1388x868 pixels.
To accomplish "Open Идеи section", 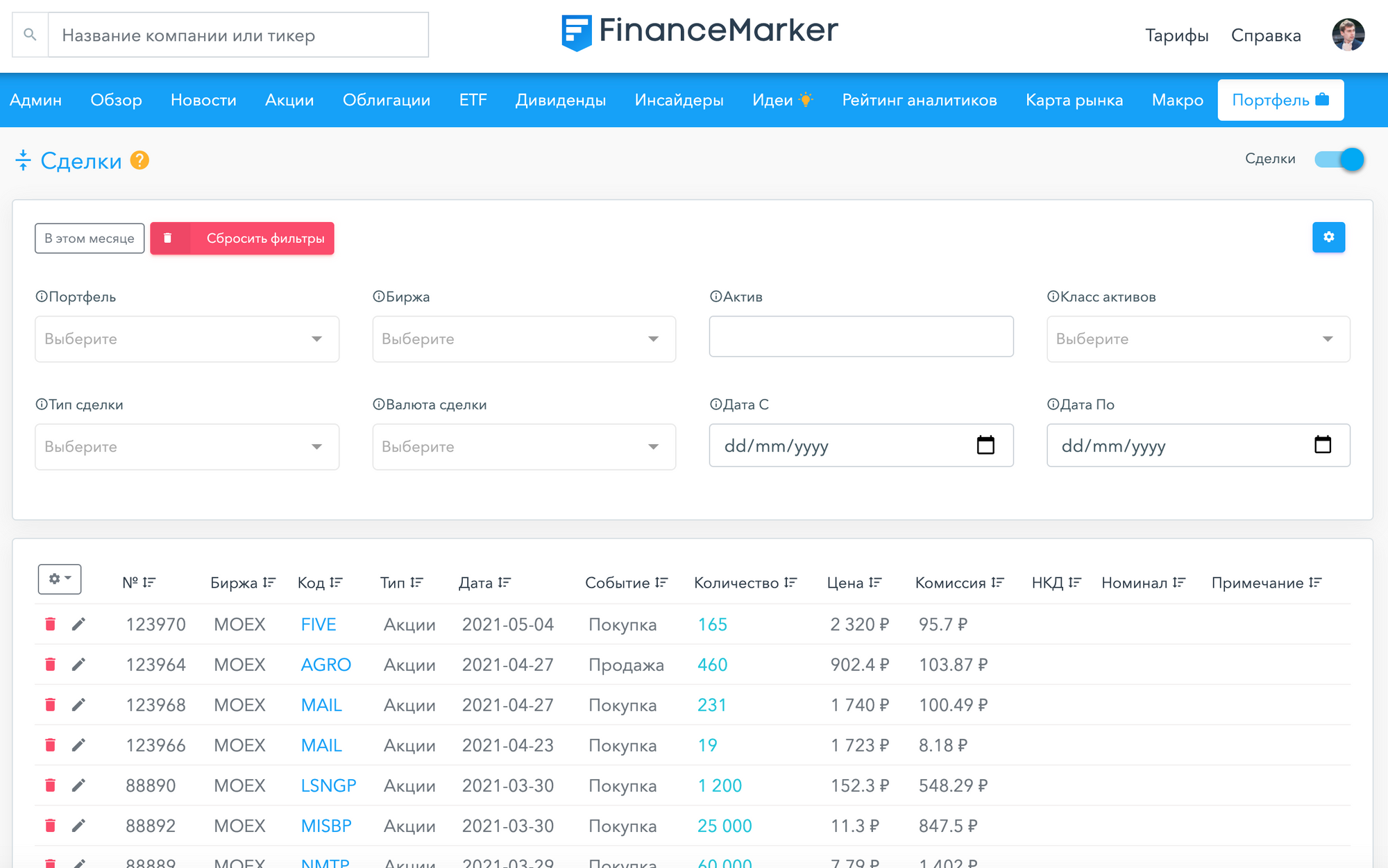I will (782, 100).
